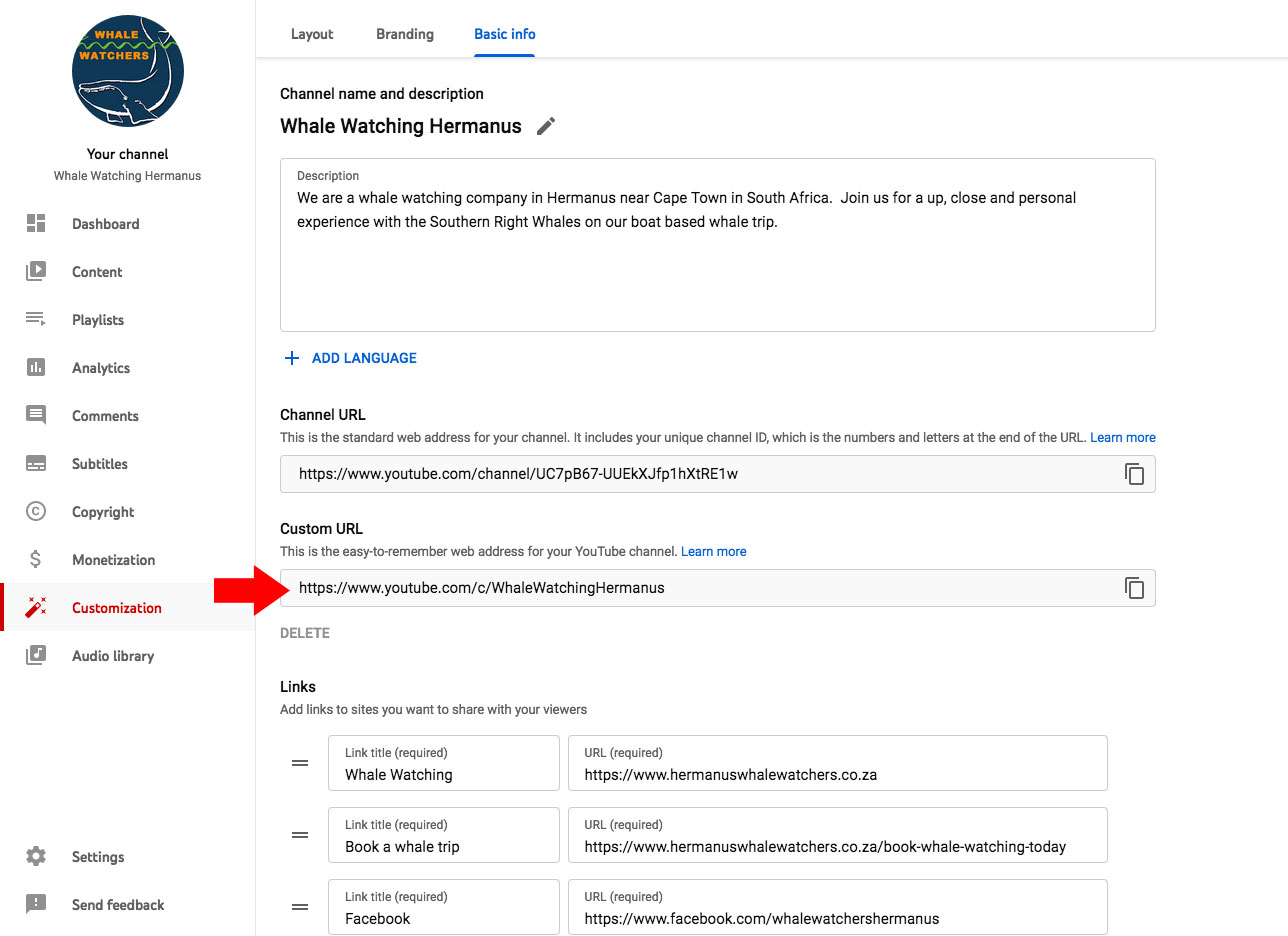Click Send feedback label
Viewport: 1288px width, 936px height.
(118, 905)
